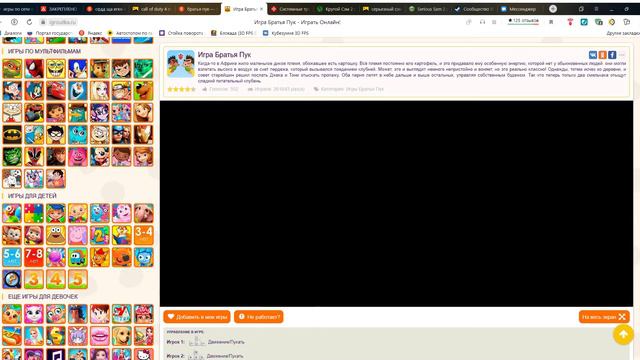Click the igroutka.ru address bar field
640x360 pixels.
tap(59, 22)
